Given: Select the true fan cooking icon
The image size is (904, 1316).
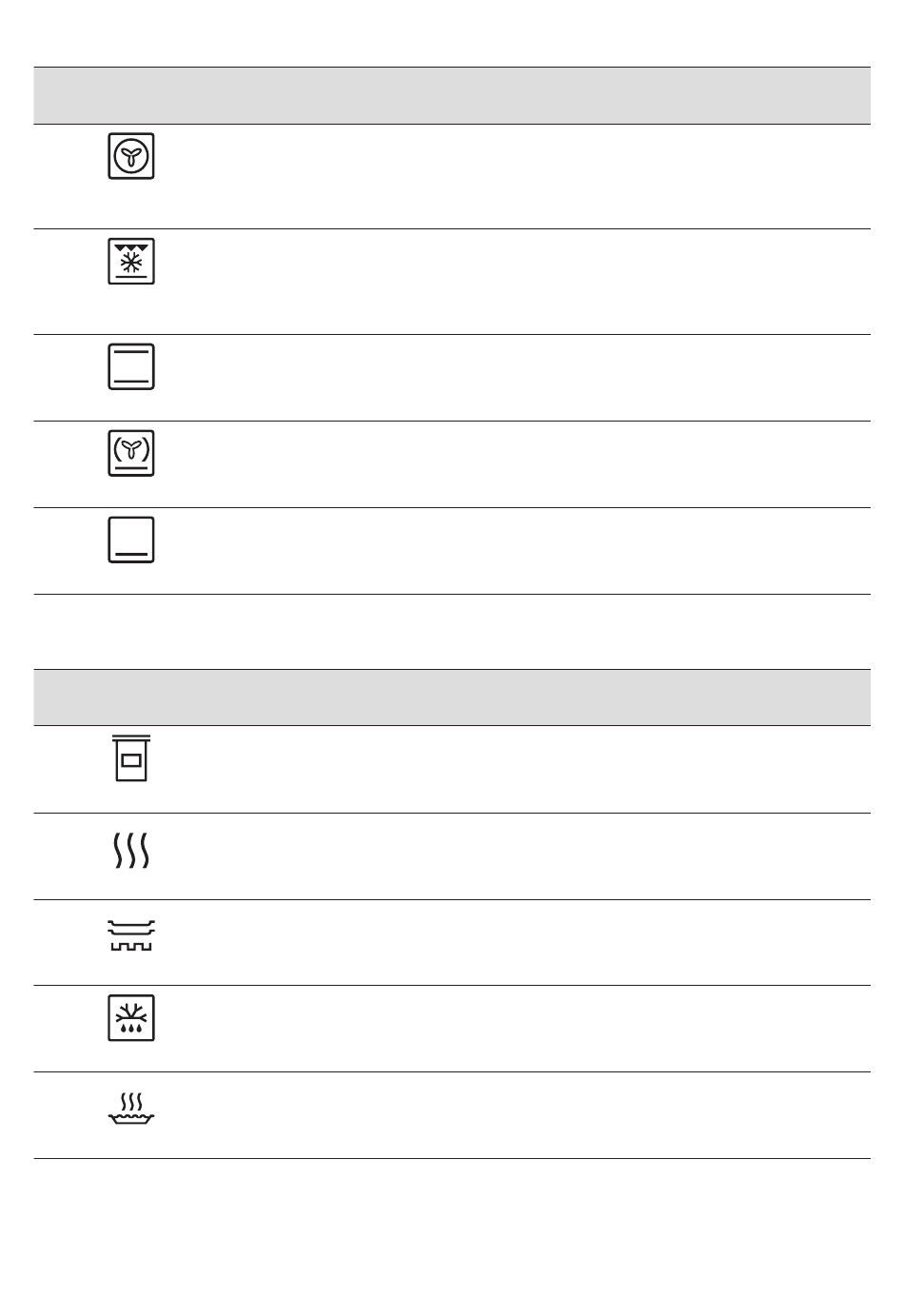Looking at the screenshot, I should click(x=131, y=156).
